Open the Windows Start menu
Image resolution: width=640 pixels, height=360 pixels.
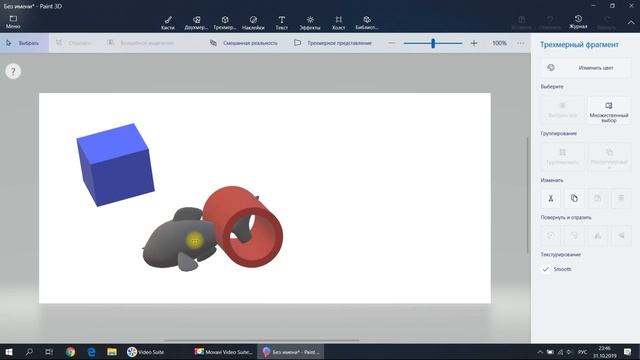coord(9,352)
